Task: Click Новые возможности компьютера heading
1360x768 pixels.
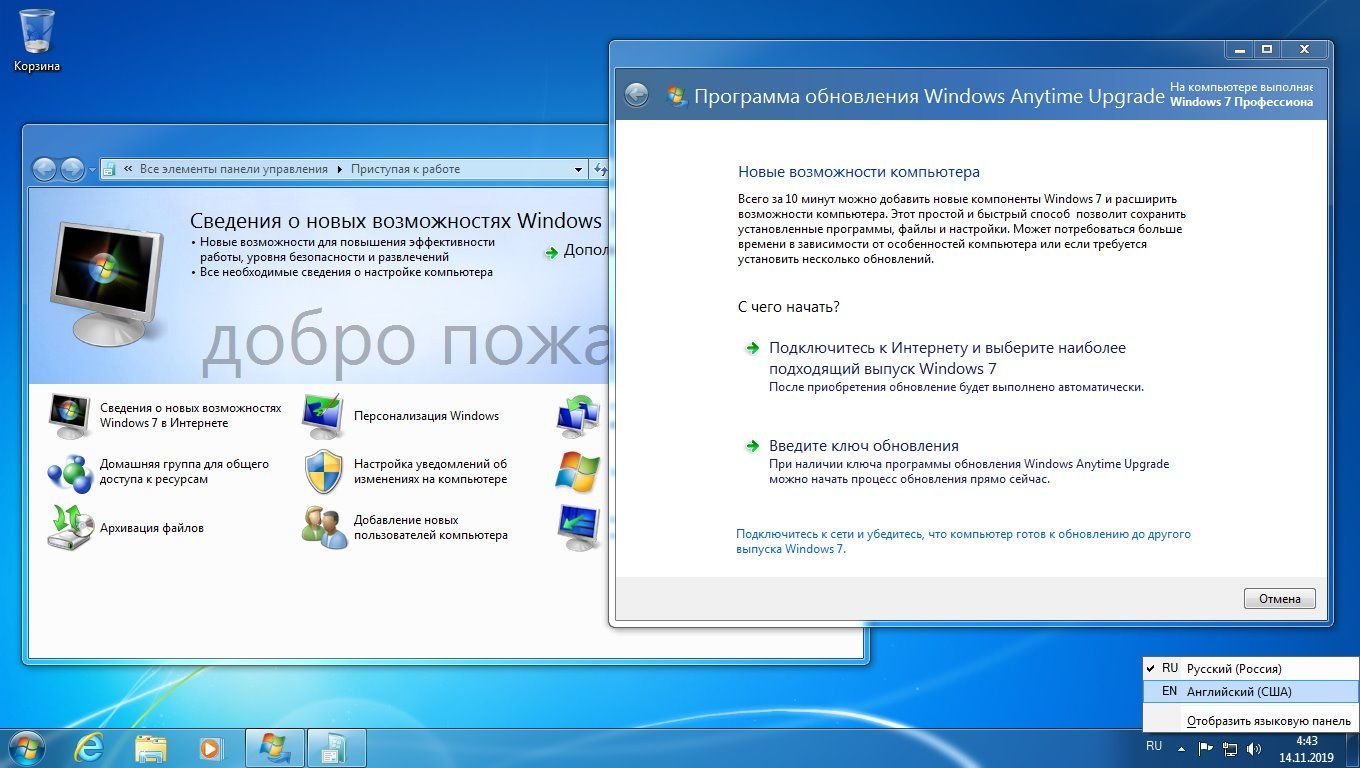Action: (859, 172)
